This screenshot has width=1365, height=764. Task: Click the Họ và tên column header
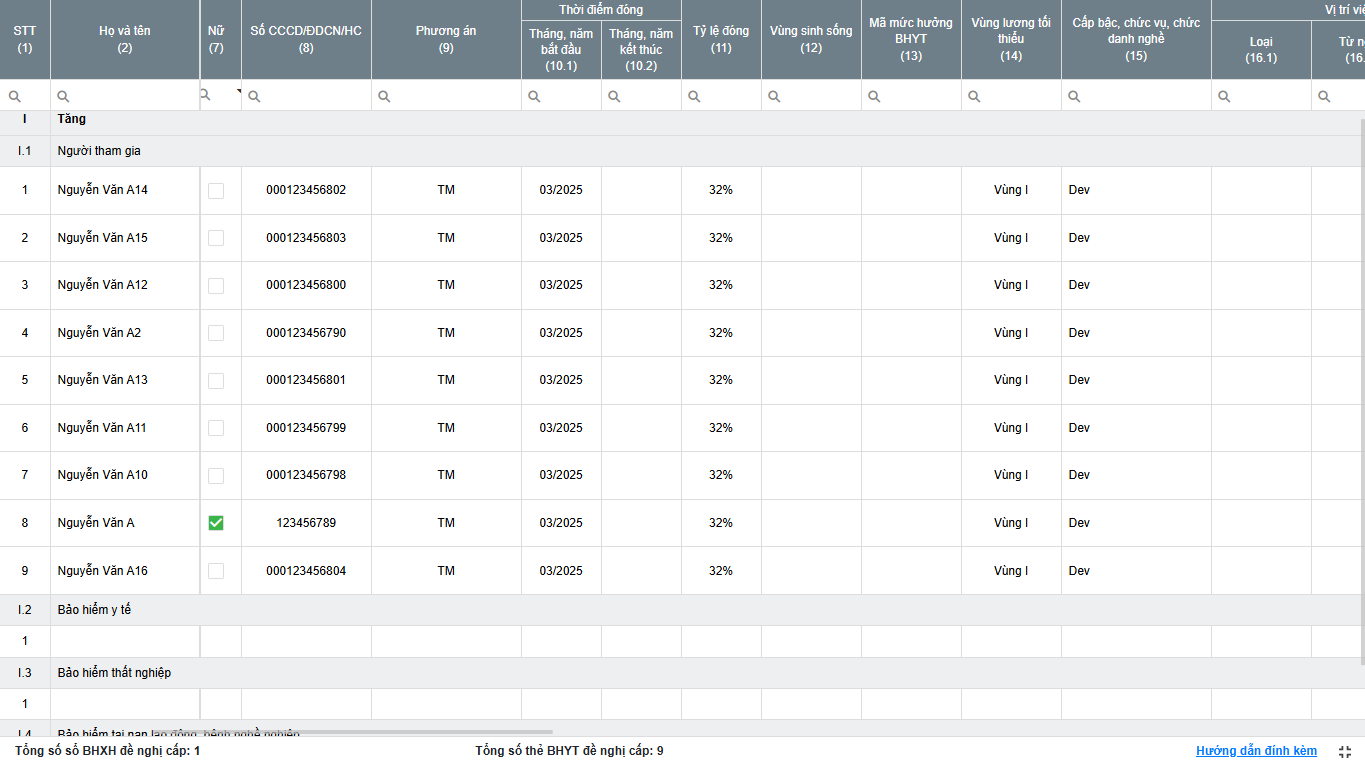point(125,39)
